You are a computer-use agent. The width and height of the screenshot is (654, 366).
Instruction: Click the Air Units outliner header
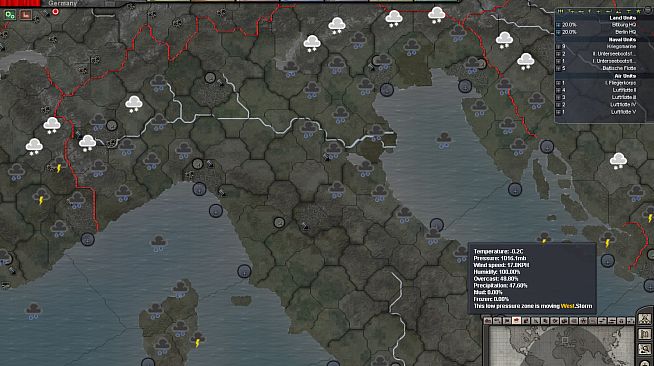[625, 76]
